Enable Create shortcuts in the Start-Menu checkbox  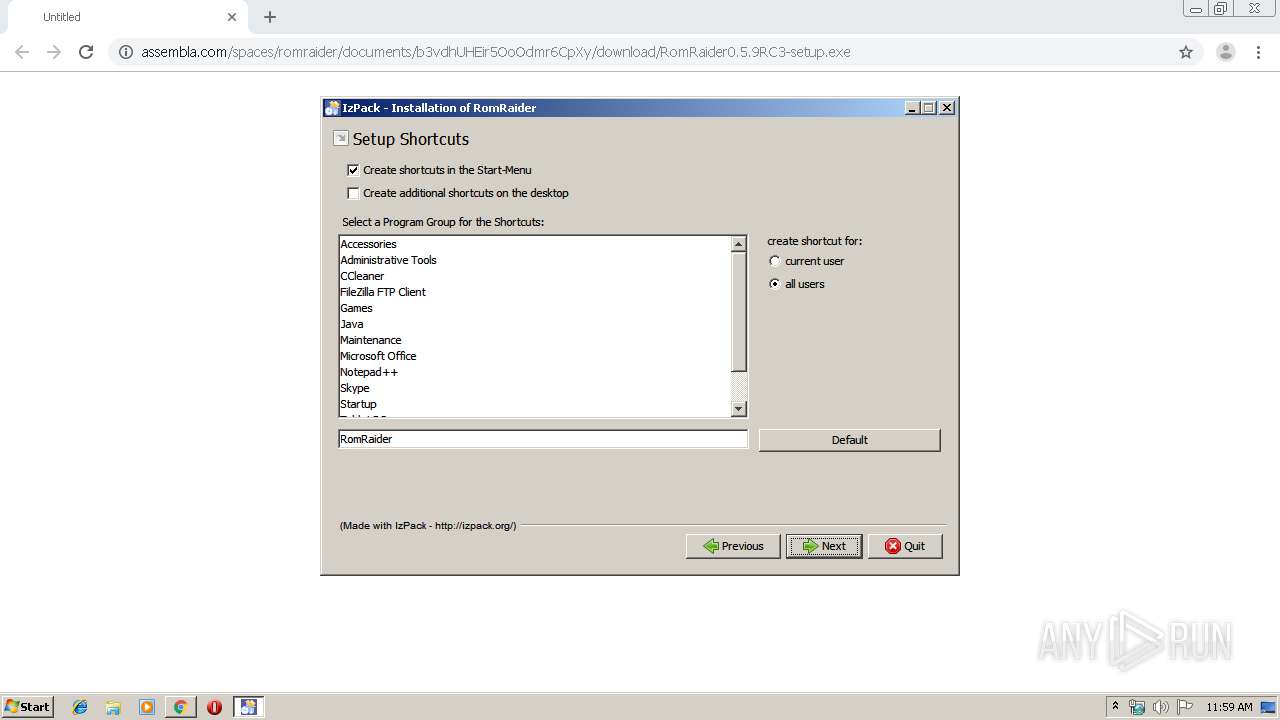(x=353, y=170)
